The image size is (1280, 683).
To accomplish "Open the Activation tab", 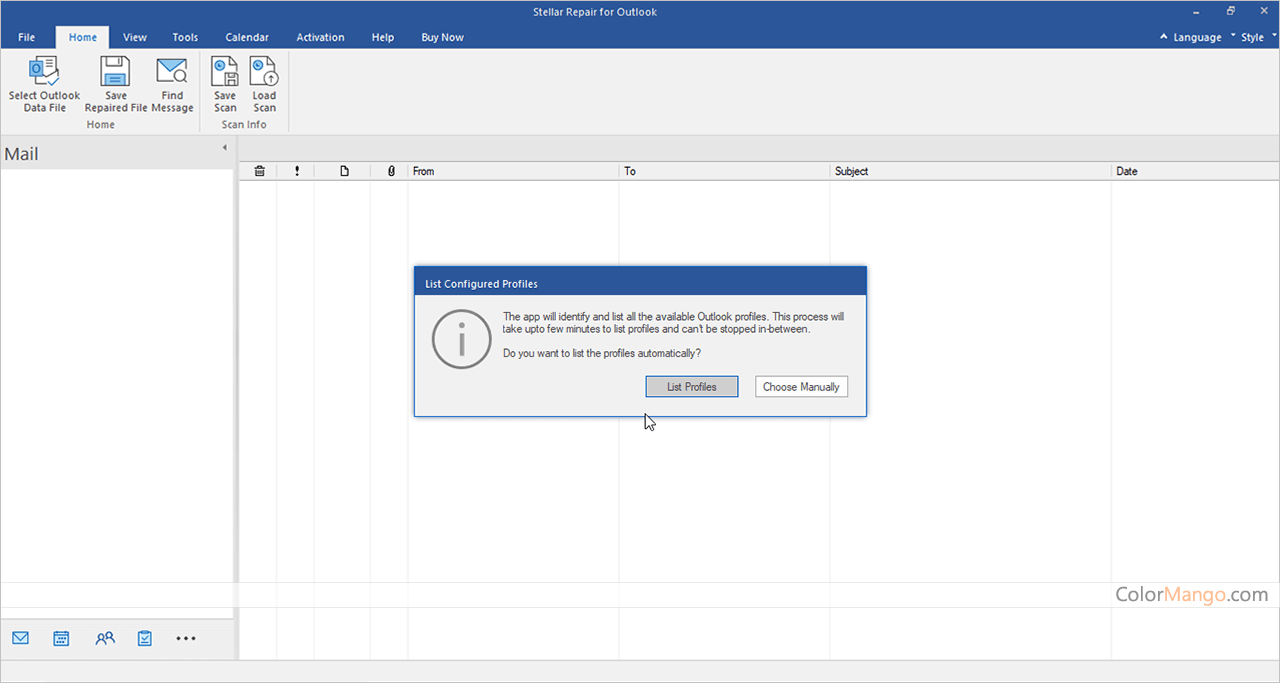I will click(x=320, y=37).
